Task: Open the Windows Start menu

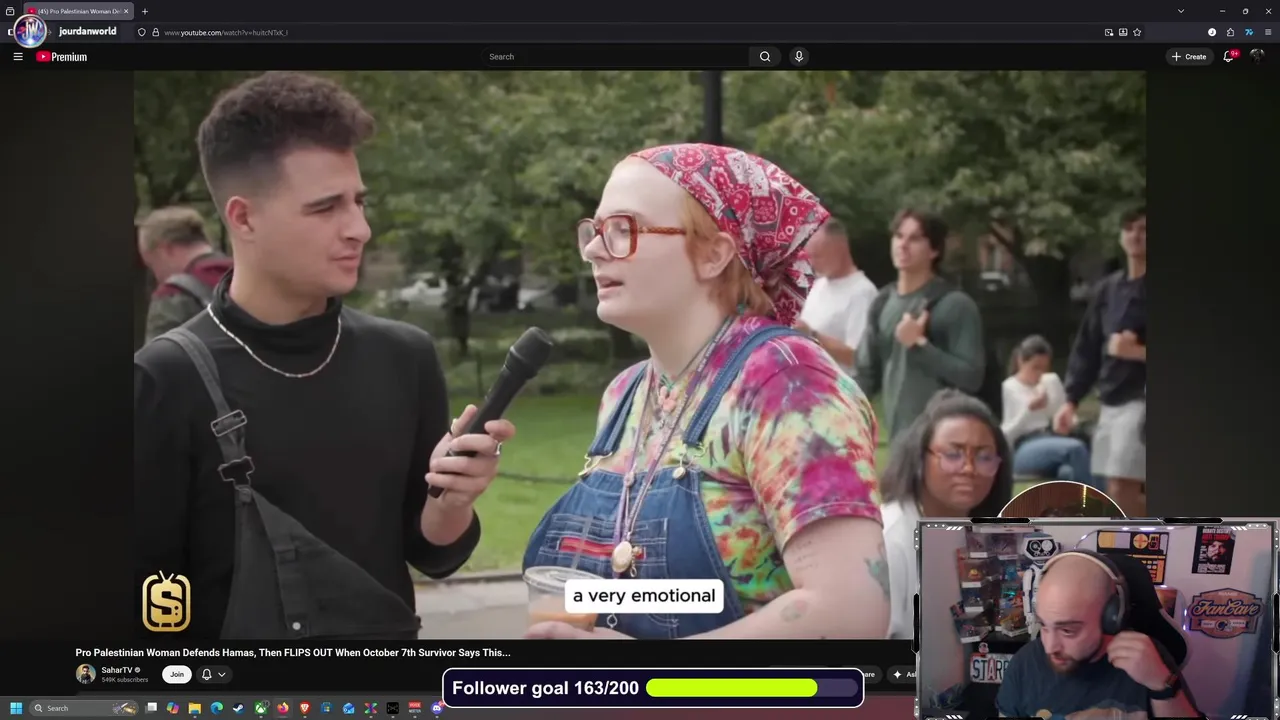Action: pyautogui.click(x=16, y=708)
